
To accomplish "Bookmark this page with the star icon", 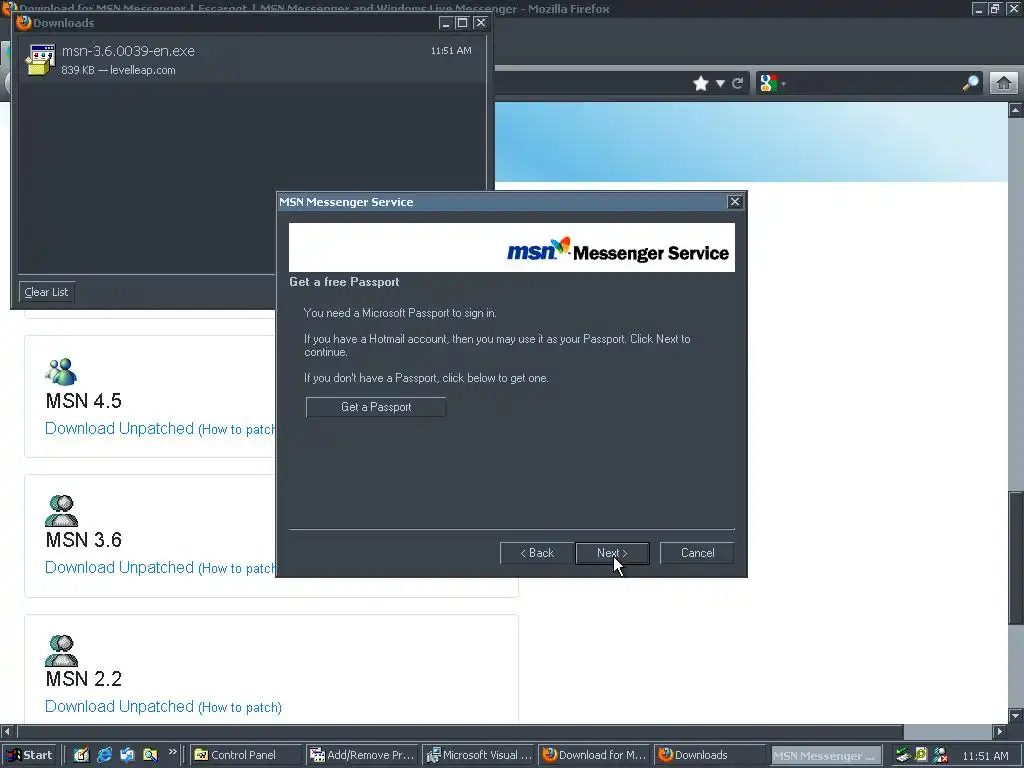I will click(x=701, y=84).
